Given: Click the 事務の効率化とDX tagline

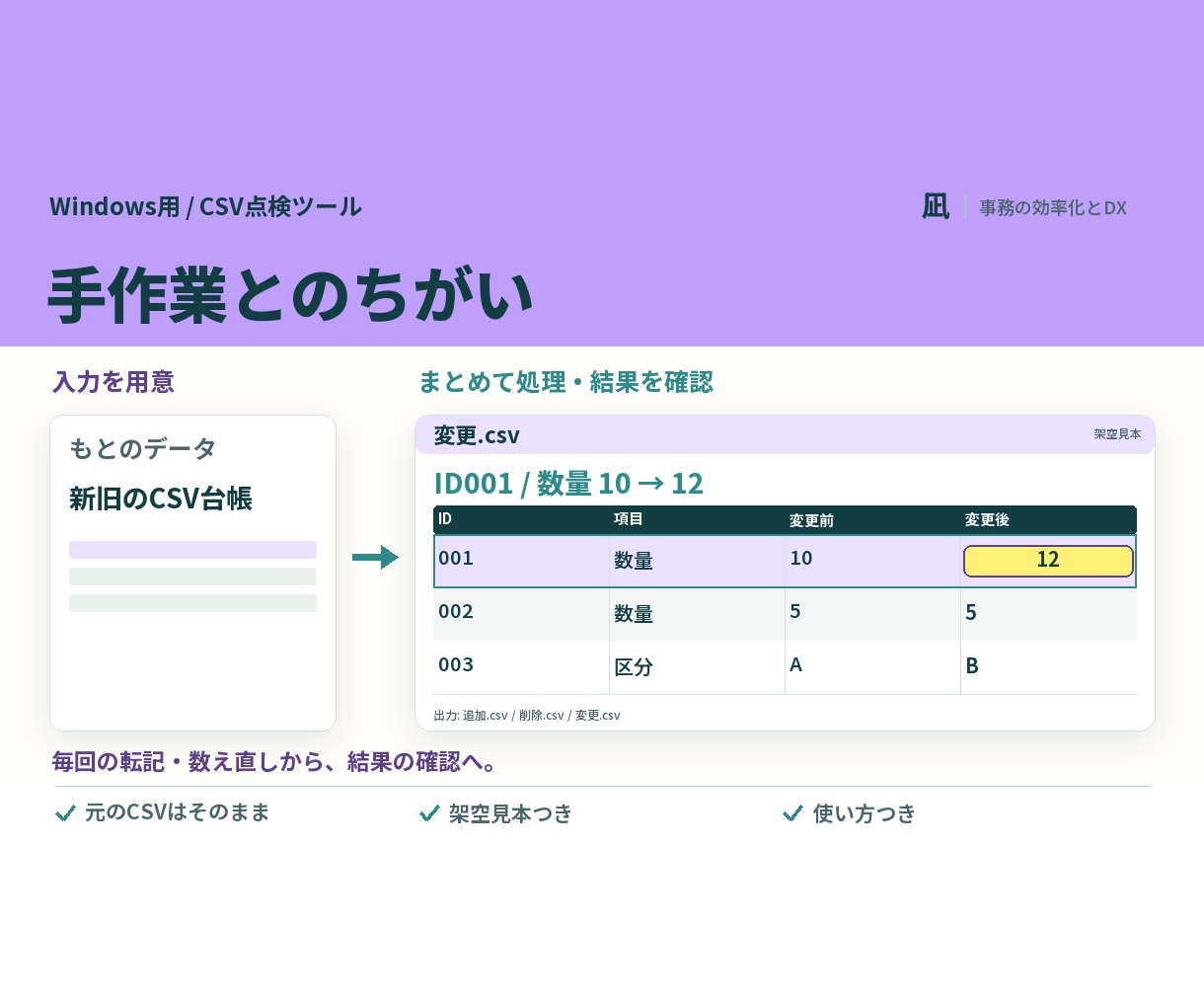Looking at the screenshot, I should [x=1053, y=207].
